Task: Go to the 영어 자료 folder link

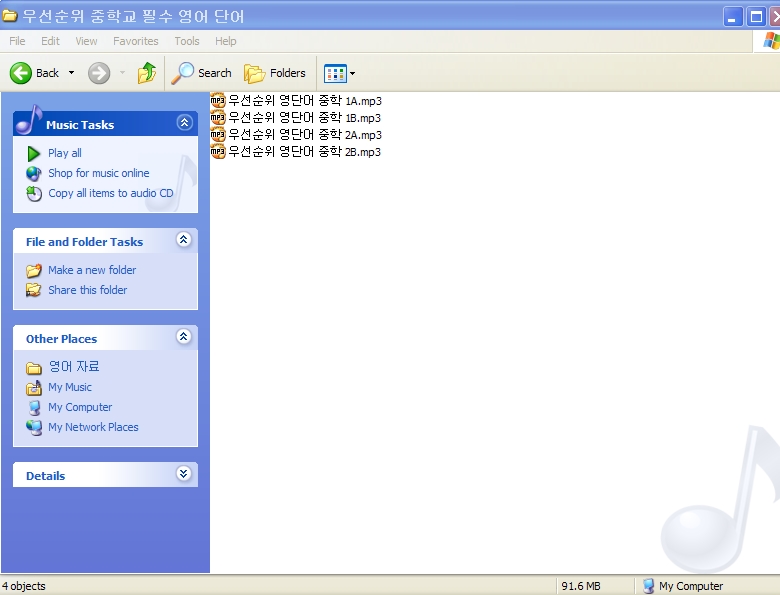Action: point(74,367)
